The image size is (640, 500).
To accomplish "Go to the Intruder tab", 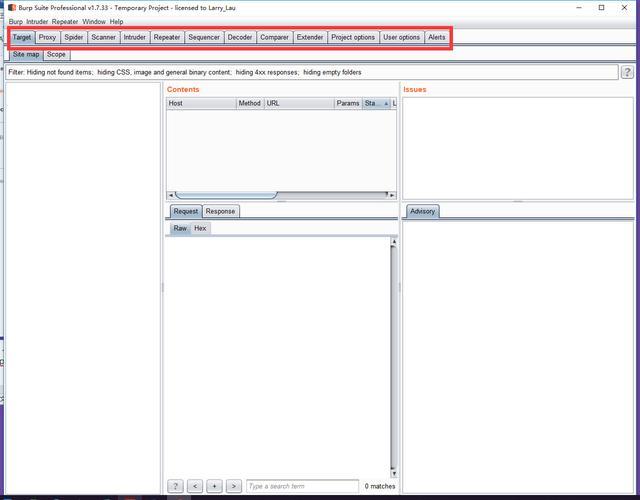I will pos(135,37).
